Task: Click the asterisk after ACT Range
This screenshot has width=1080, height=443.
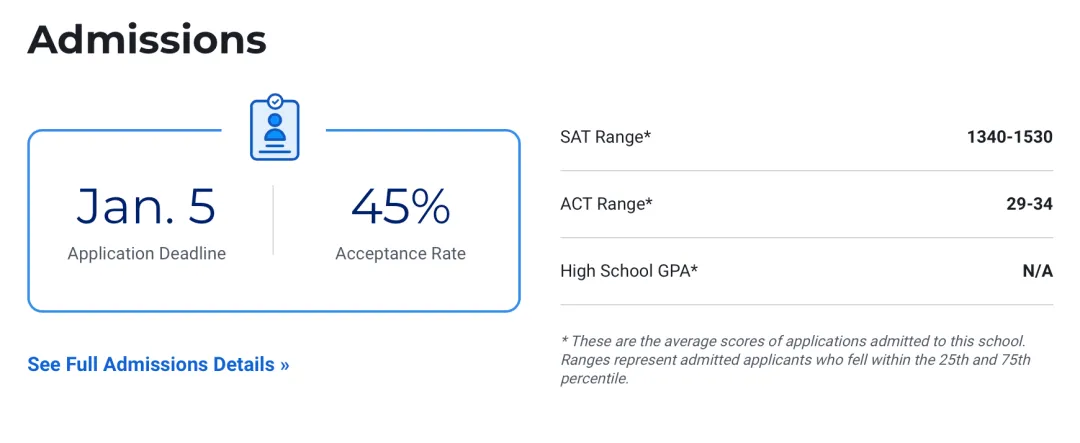Action: click(650, 202)
